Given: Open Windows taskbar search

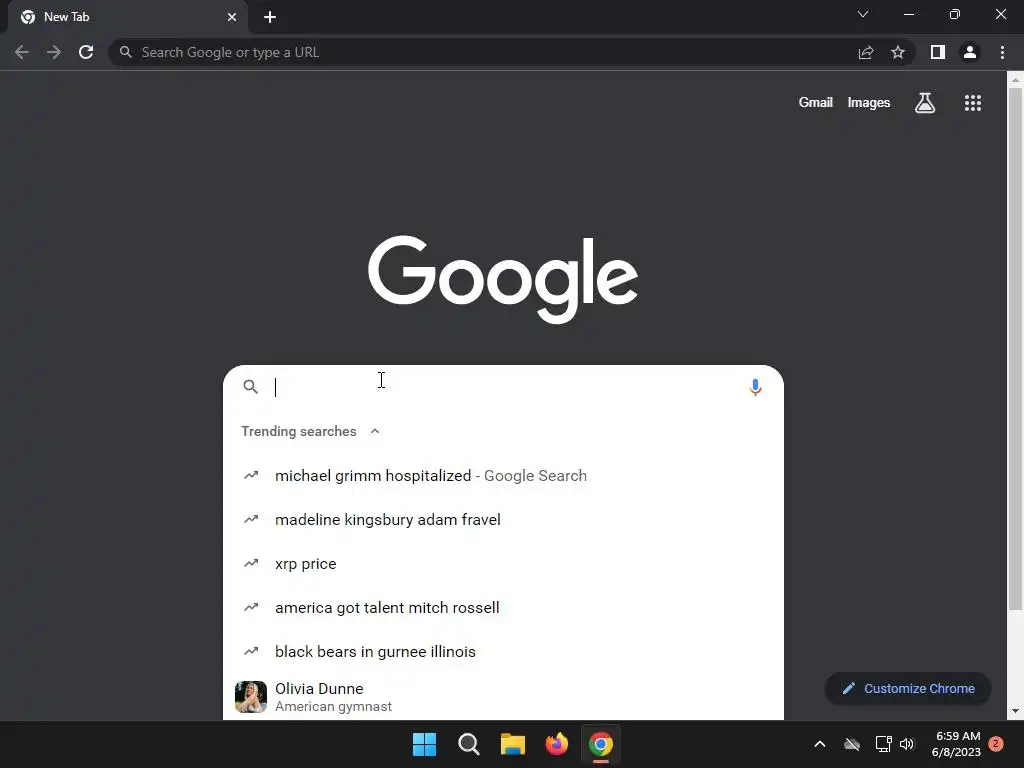Looking at the screenshot, I should click(468, 744).
